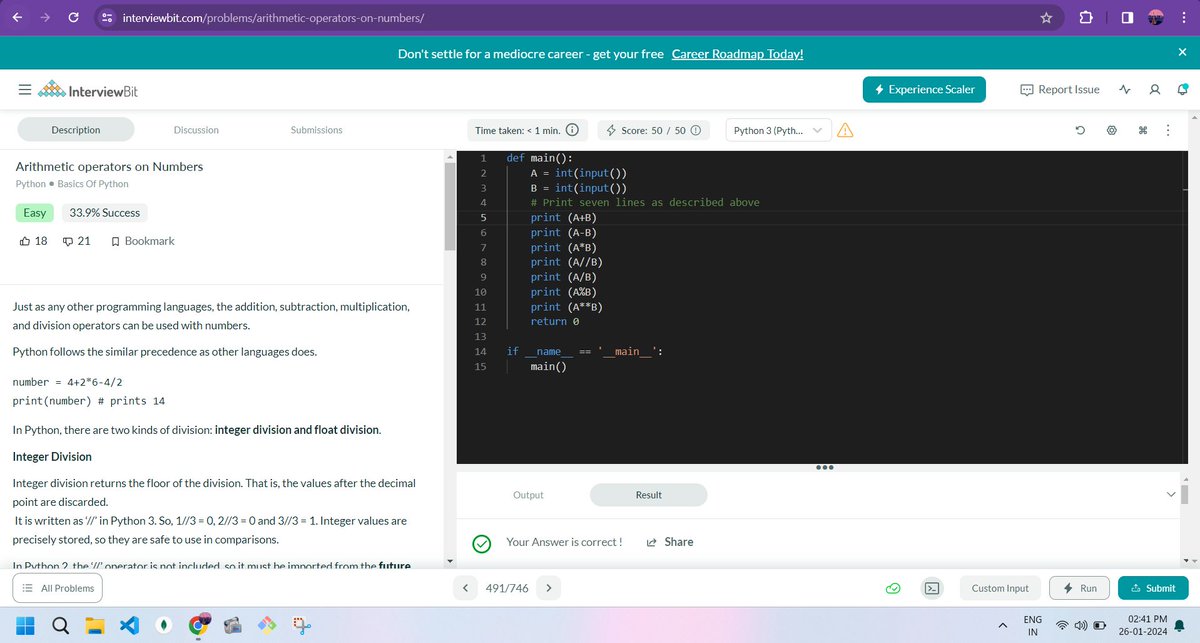Screen dimensions: 1200x643
Task: Open File Explorer from the taskbar
Action: point(94,625)
